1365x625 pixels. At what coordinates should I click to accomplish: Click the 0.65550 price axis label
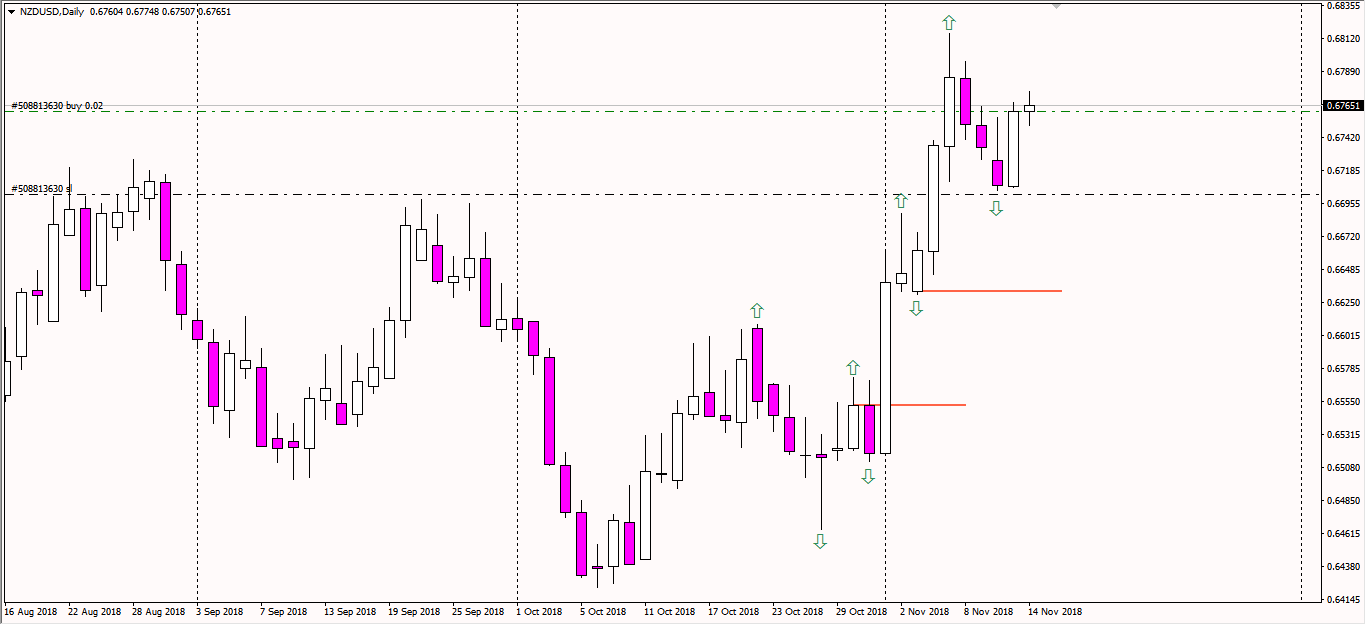1343,402
